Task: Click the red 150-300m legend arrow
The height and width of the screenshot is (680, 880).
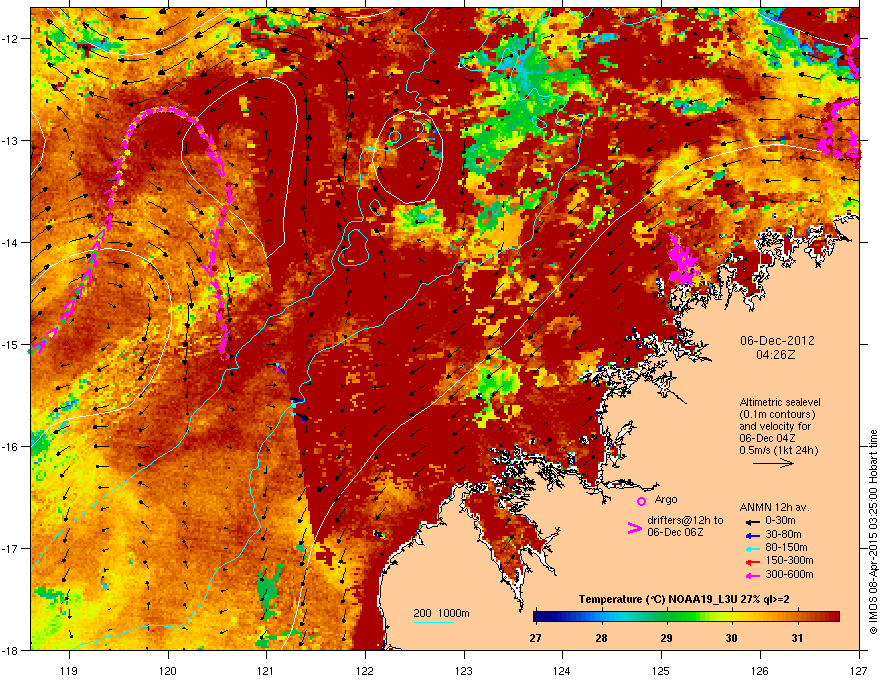Action: (x=752, y=562)
